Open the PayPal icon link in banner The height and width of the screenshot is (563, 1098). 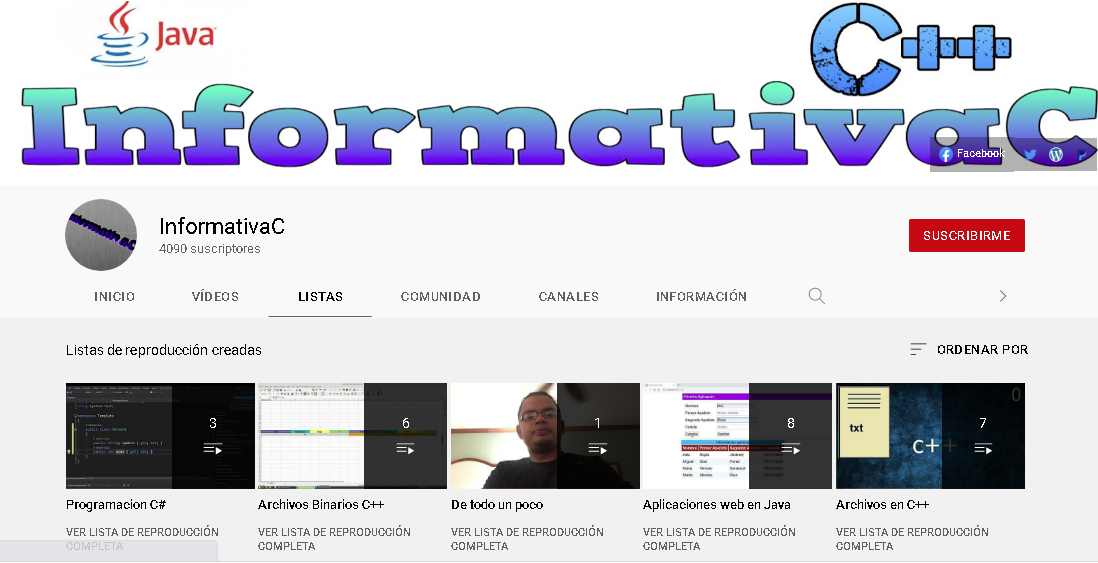pyautogui.click(x=1082, y=154)
